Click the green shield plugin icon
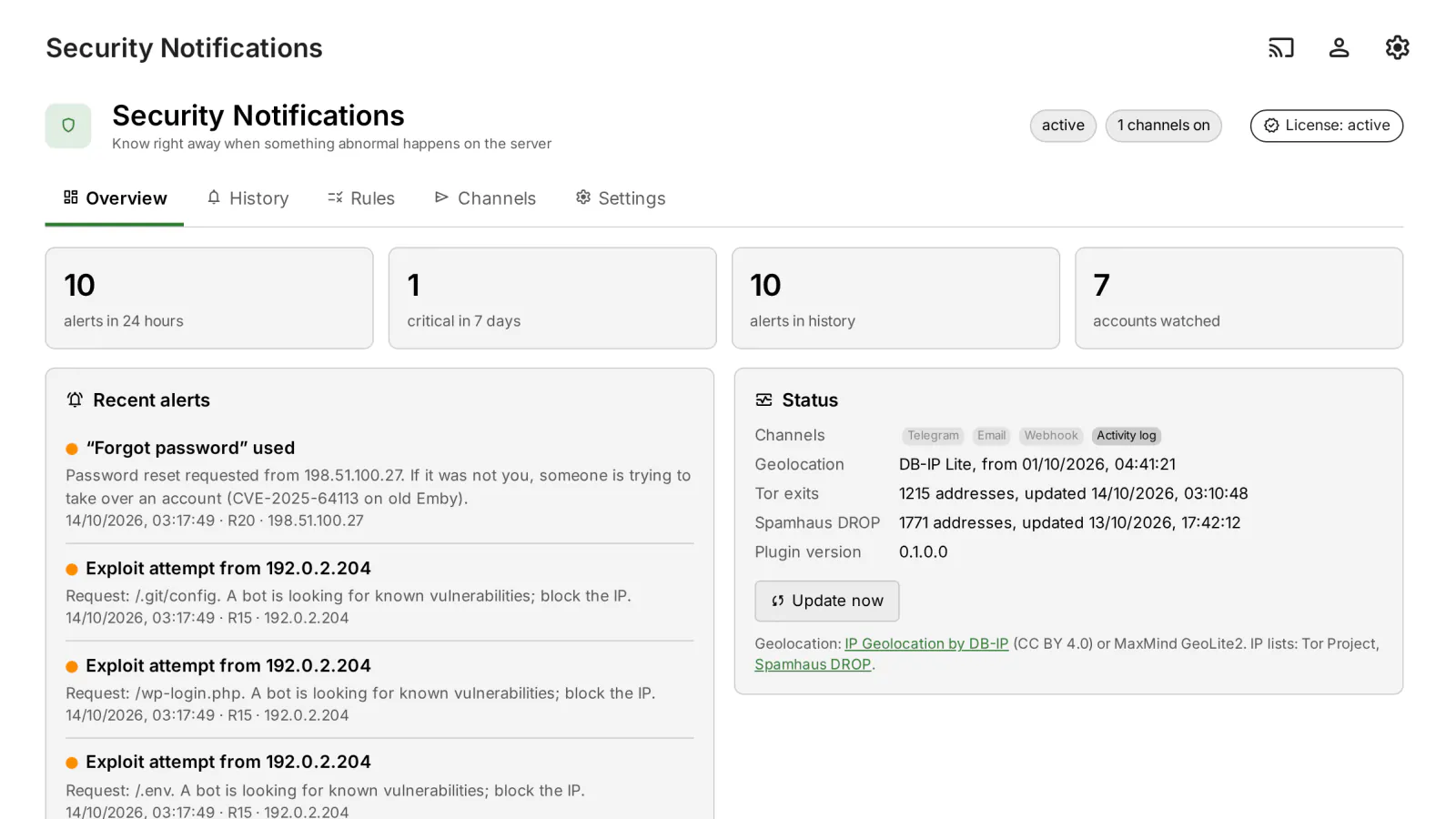The image size is (1456, 819). pyautogui.click(x=68, y=126)
